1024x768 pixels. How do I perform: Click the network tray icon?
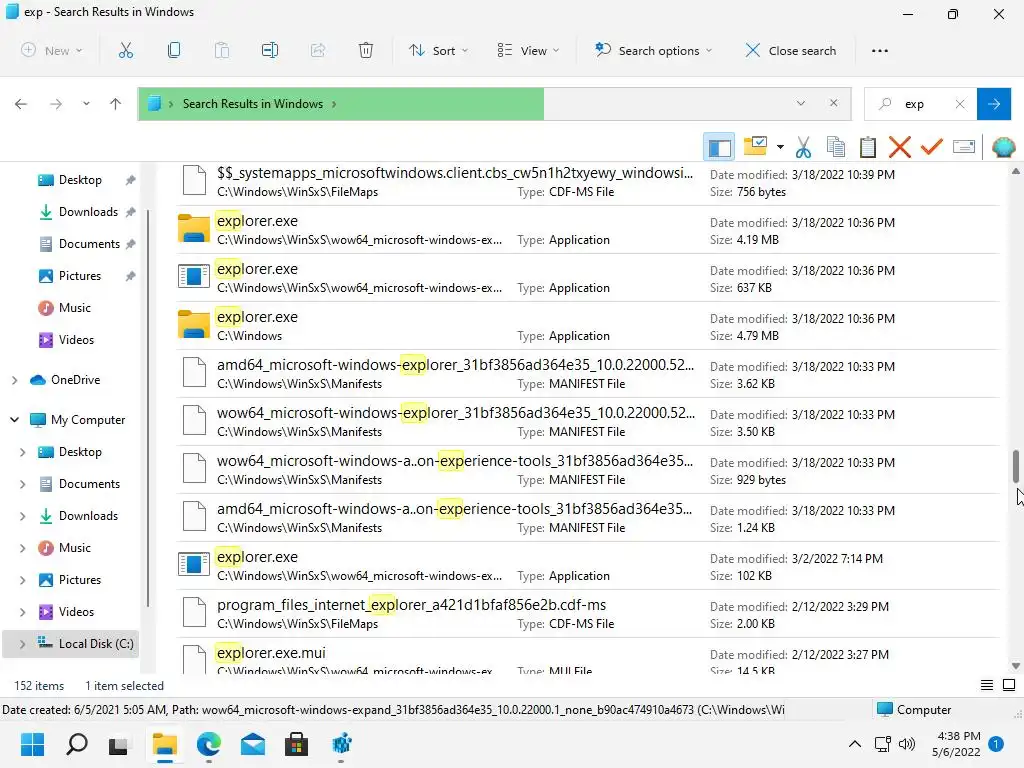tap(882, 744)
